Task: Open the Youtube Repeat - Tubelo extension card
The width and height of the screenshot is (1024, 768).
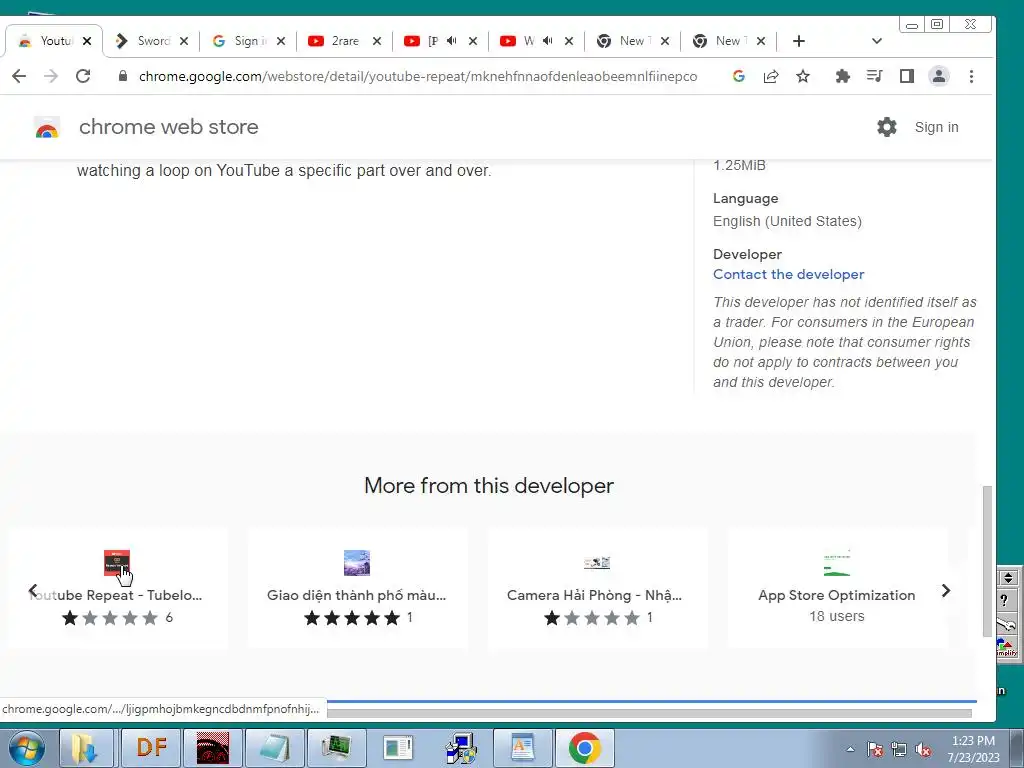Action: (x=118, y=588)
